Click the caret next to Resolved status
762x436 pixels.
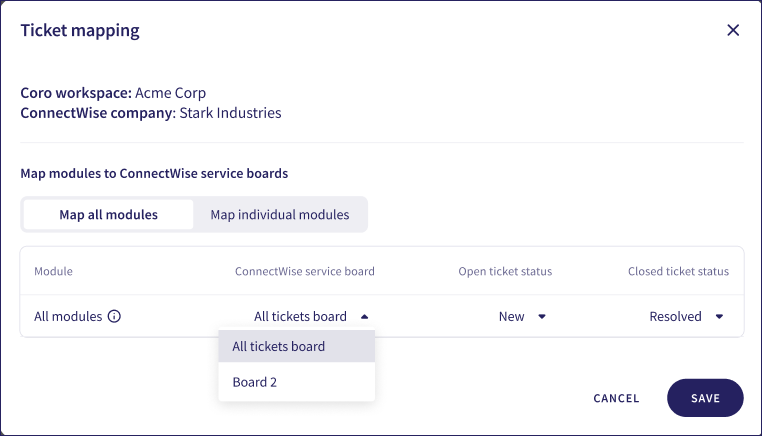[719, 317]
